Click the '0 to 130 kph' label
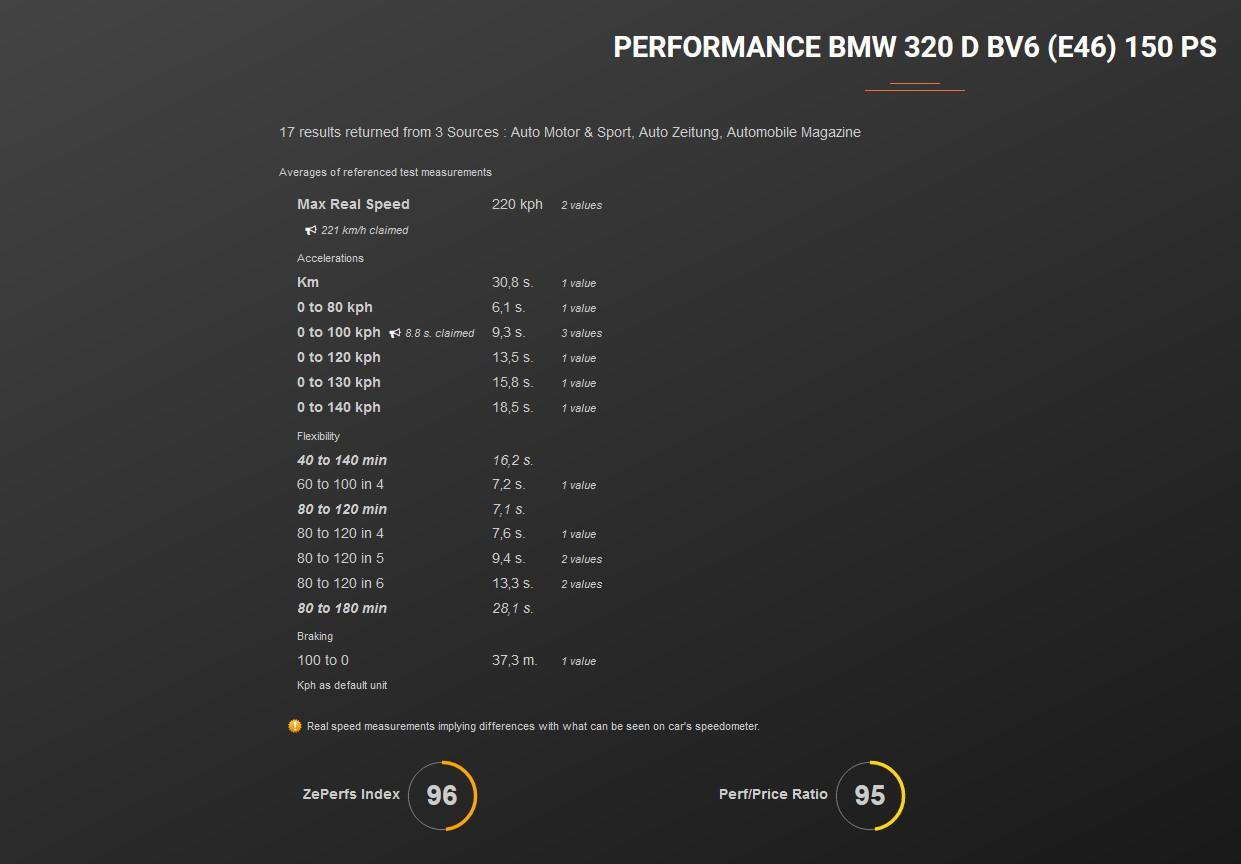 339,382
